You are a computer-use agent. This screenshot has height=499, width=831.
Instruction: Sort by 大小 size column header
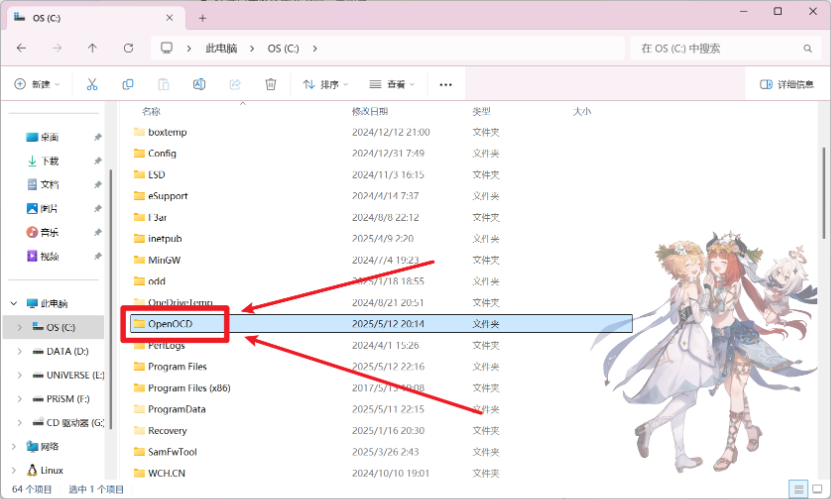pyautogui.click(x=581, y=111)
